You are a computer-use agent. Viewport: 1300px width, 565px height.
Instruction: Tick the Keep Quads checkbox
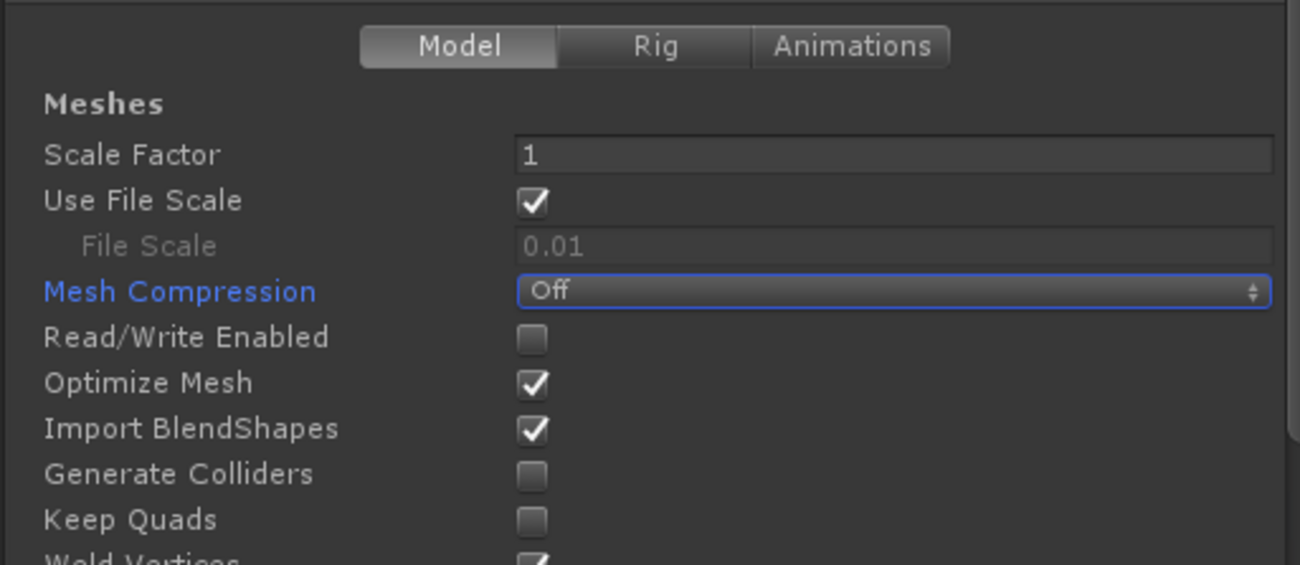tap(532, 521)
